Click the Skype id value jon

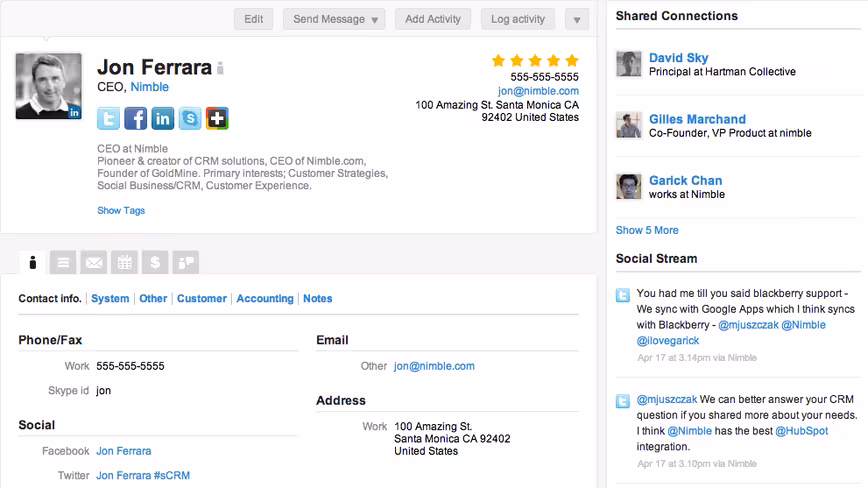click(104, 391)
